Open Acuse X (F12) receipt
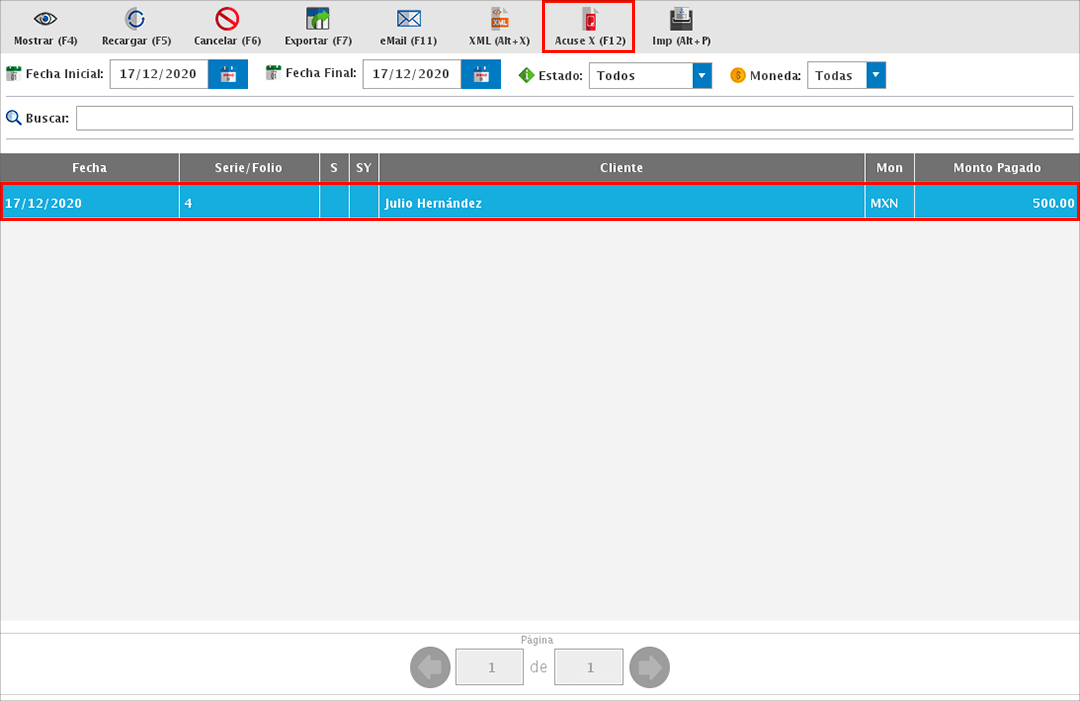 [589, 21]
